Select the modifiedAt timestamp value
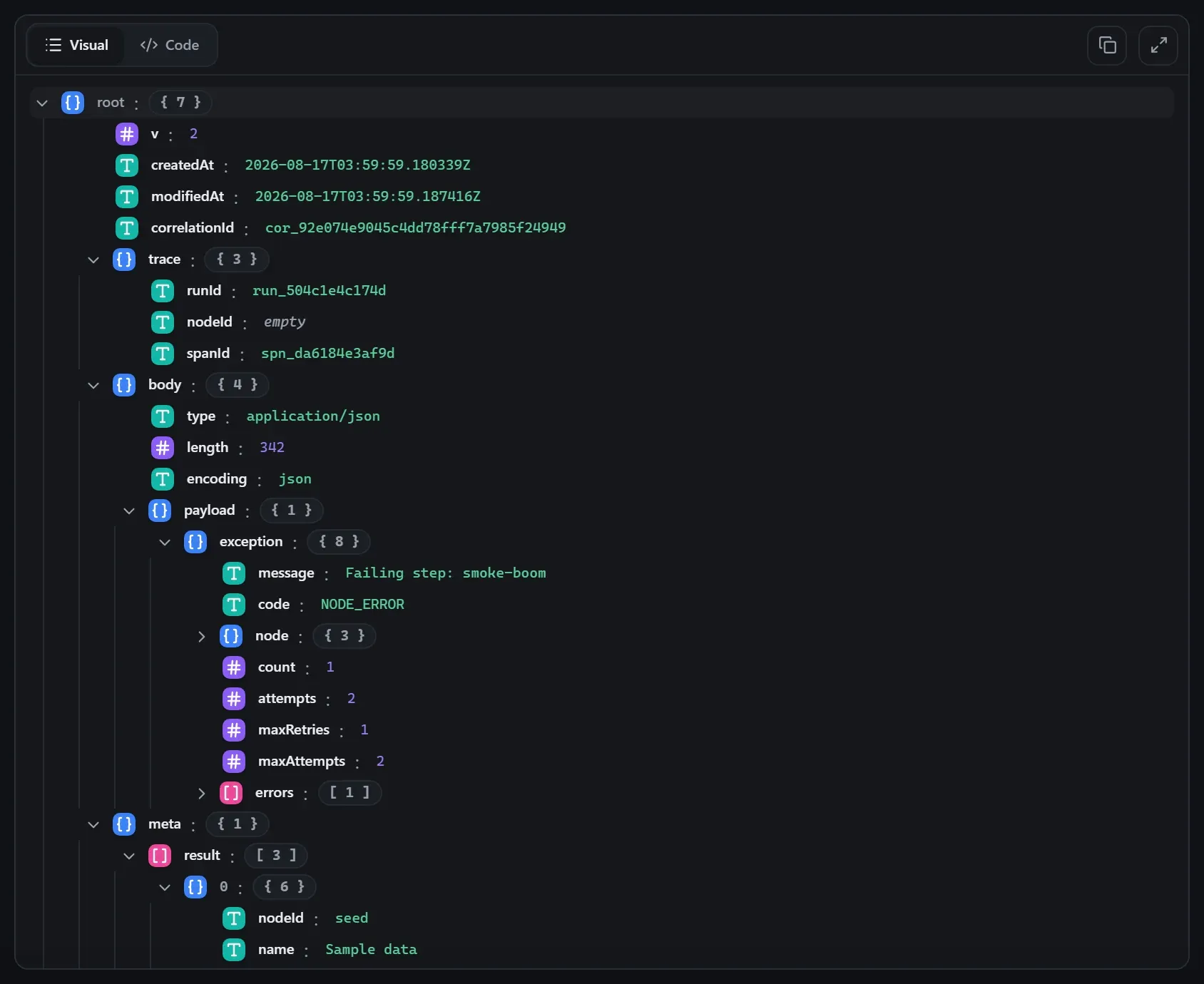 click(x=368, y=197)
